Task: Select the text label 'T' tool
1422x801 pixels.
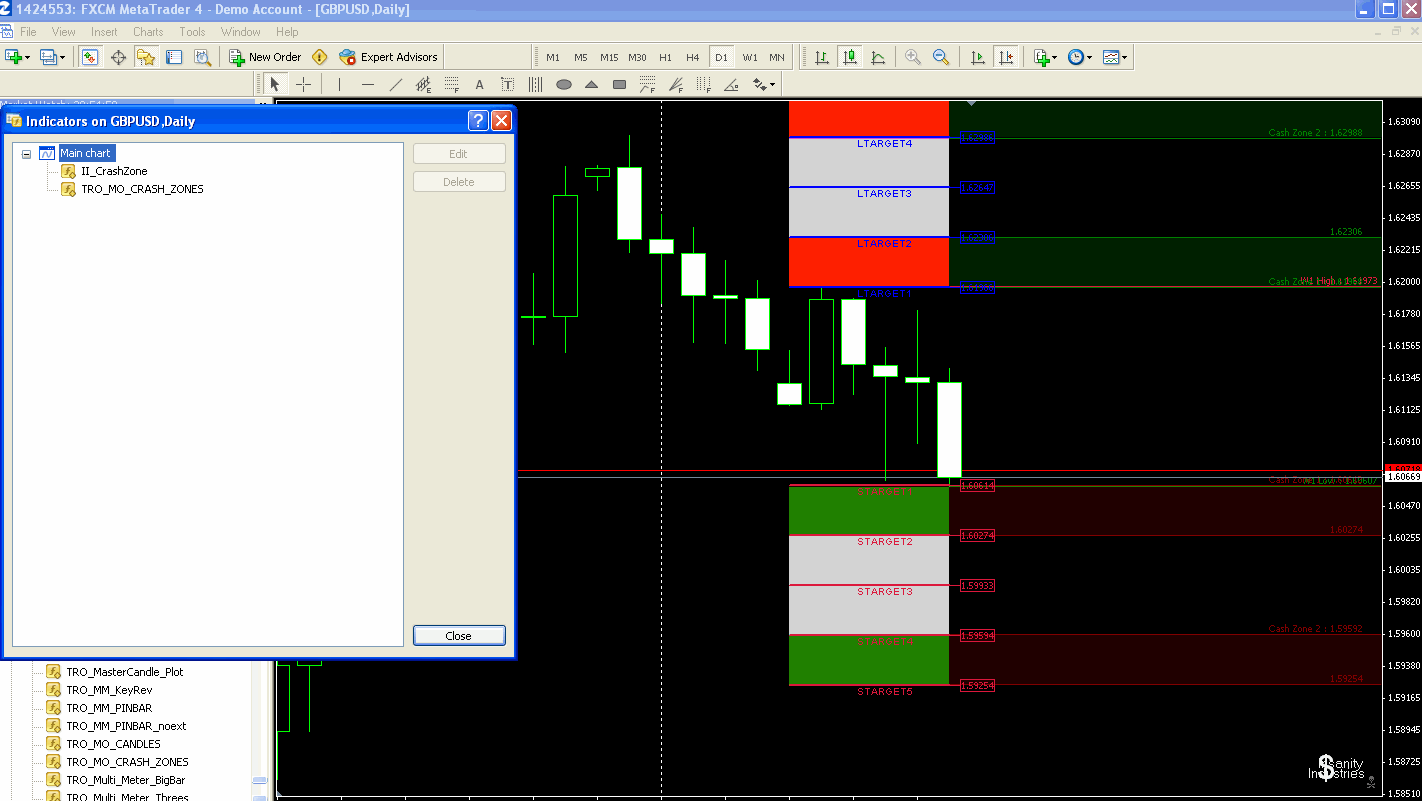Action: pyautogui.click(x=508, y=85)
